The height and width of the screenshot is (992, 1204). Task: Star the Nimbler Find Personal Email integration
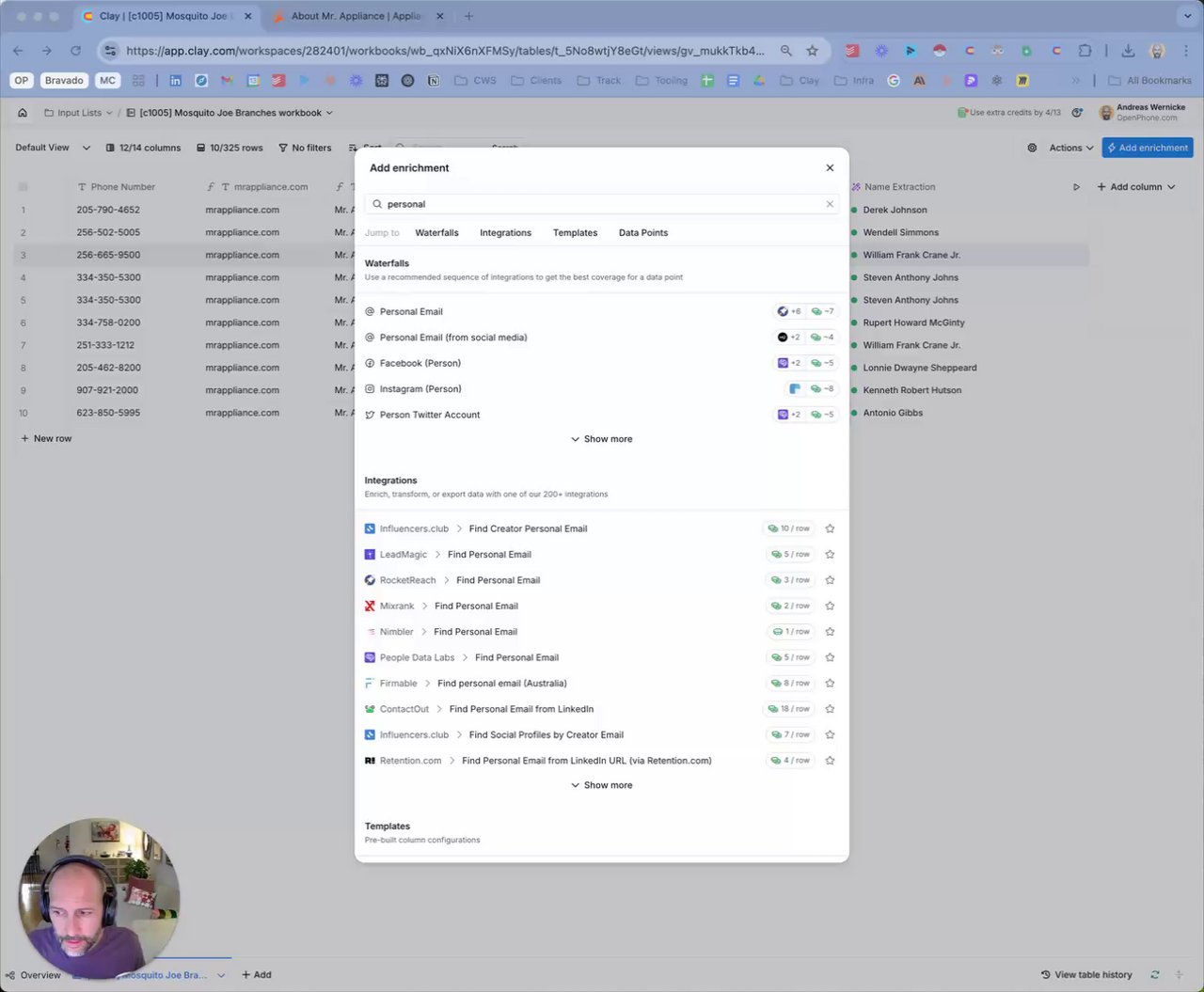click(x=830, y=632)
